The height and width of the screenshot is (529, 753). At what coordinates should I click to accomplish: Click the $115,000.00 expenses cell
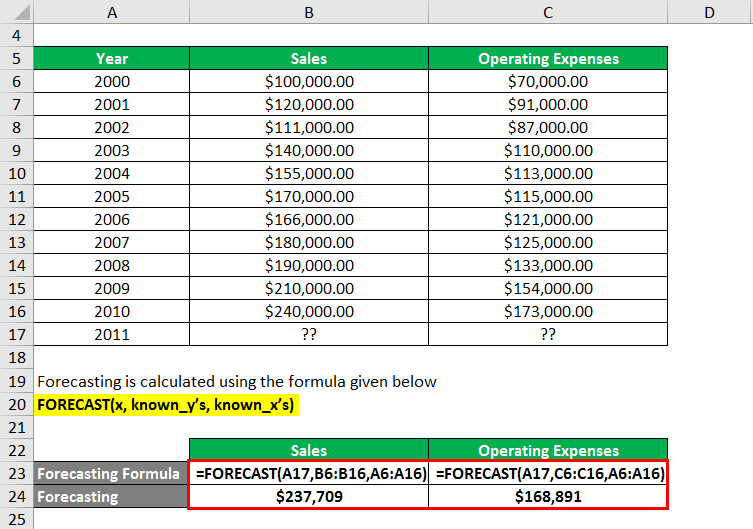click(x=548, y=196)
